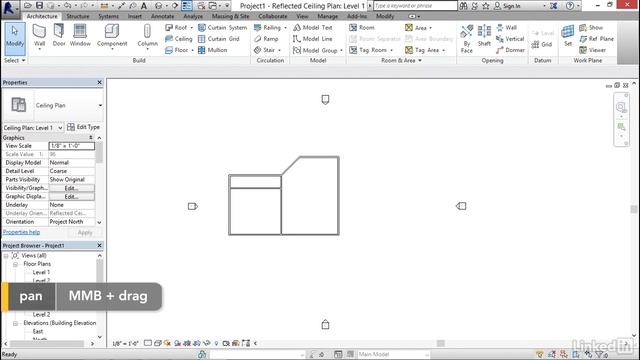Viewport: 640px width, 360px height.
Task: Open the Tag Area dropdown arrow
Action: click(444, 50)
